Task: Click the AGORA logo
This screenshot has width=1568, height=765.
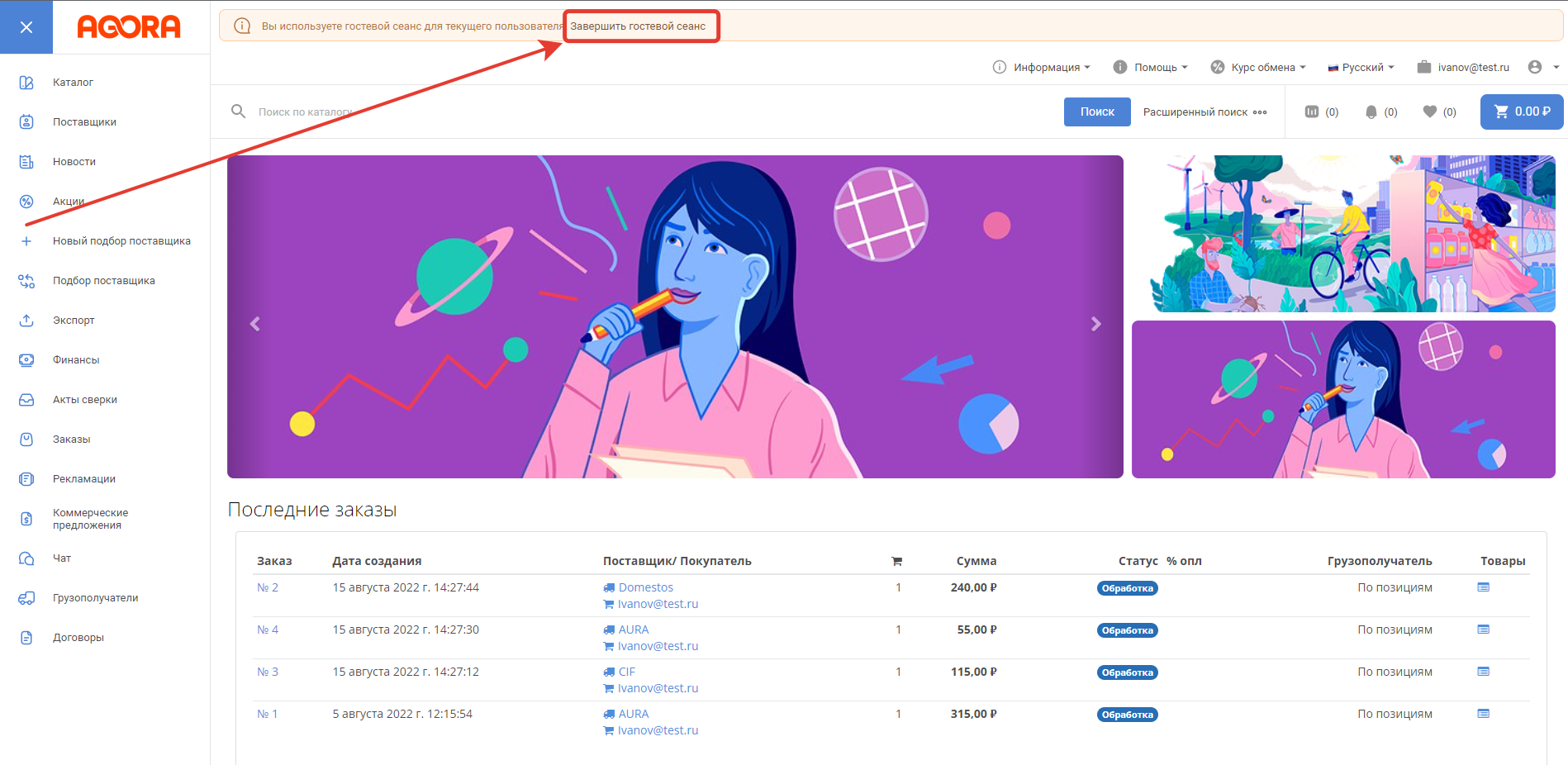Action: pyautogui.click(x=129, y=27)
